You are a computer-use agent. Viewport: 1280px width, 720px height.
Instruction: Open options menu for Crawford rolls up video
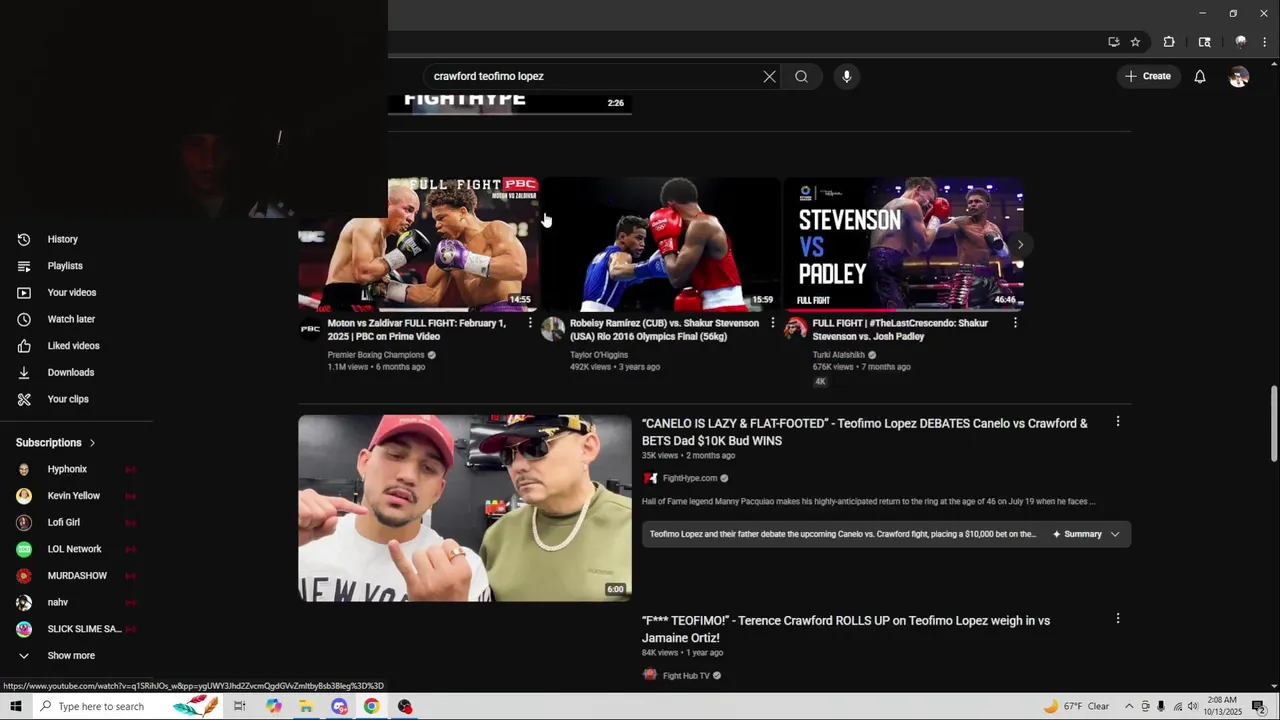click(x=1118, y=619)
